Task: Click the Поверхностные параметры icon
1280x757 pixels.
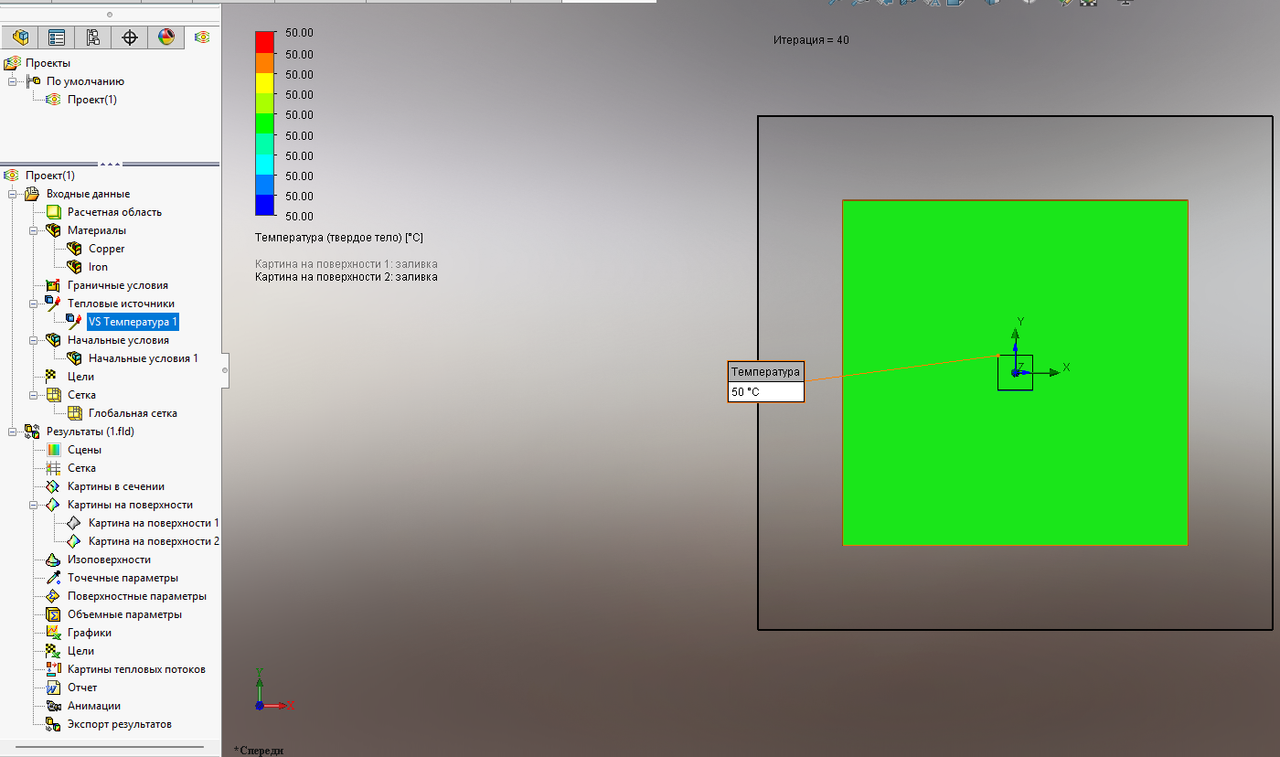Action: coord(54,596)
